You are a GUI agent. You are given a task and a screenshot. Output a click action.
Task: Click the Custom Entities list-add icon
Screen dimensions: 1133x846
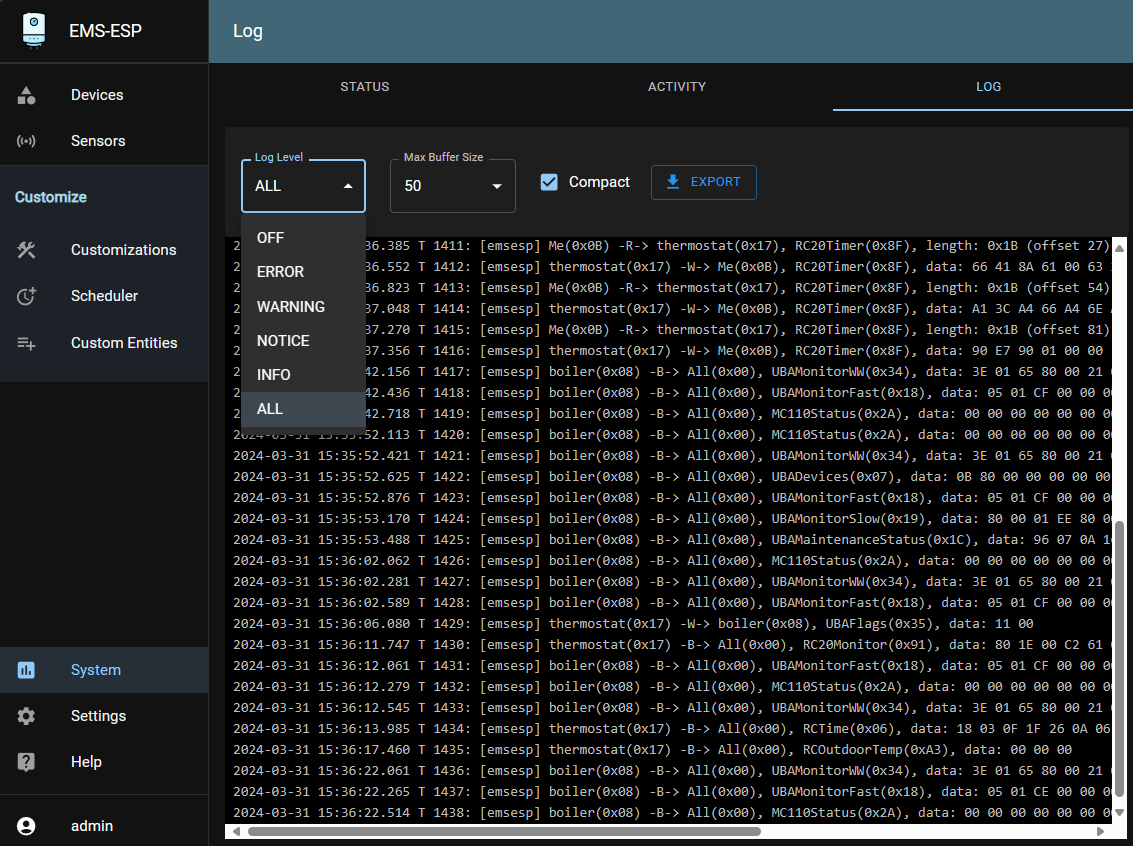27,343
